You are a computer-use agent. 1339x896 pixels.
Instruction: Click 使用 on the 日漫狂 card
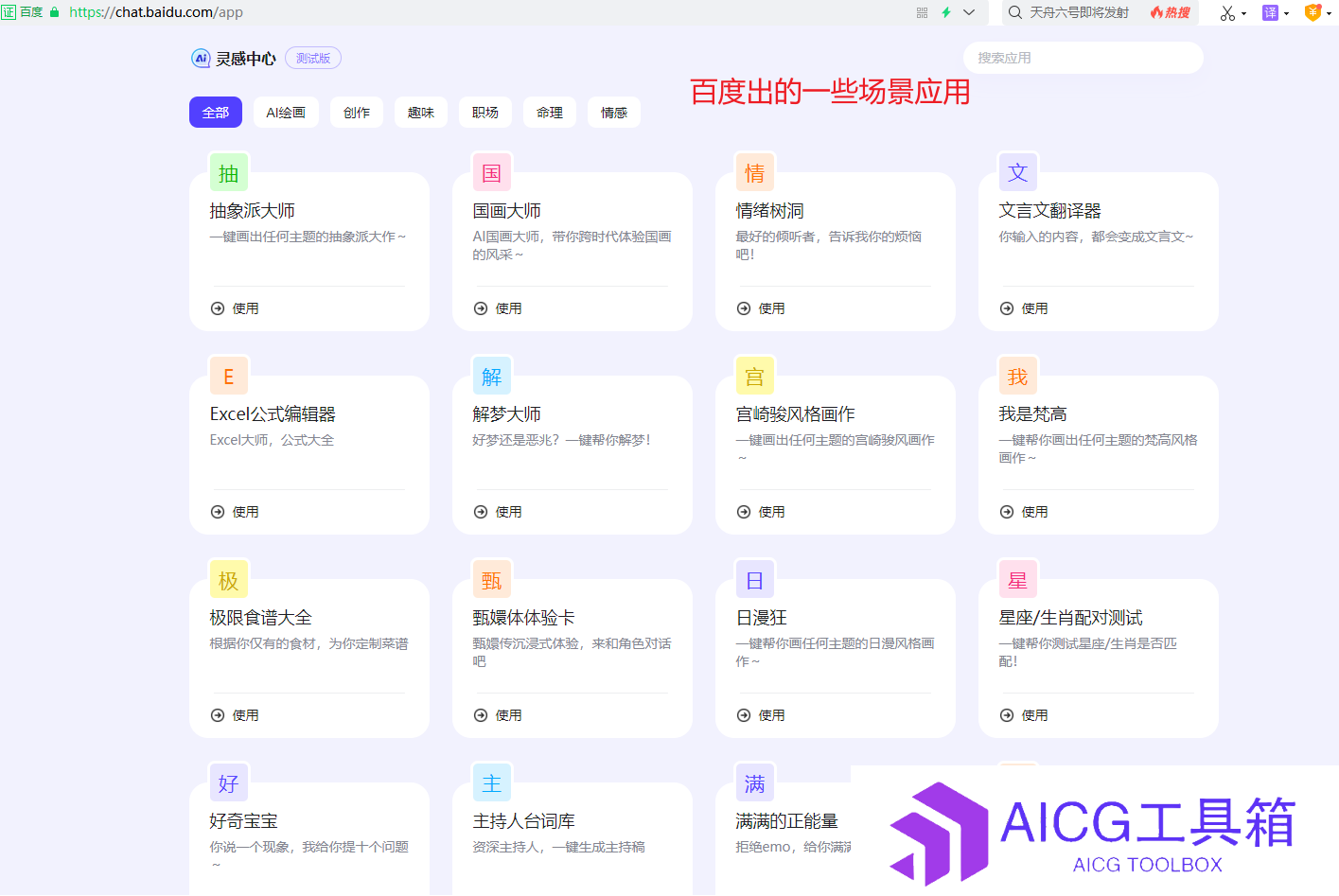761,715
